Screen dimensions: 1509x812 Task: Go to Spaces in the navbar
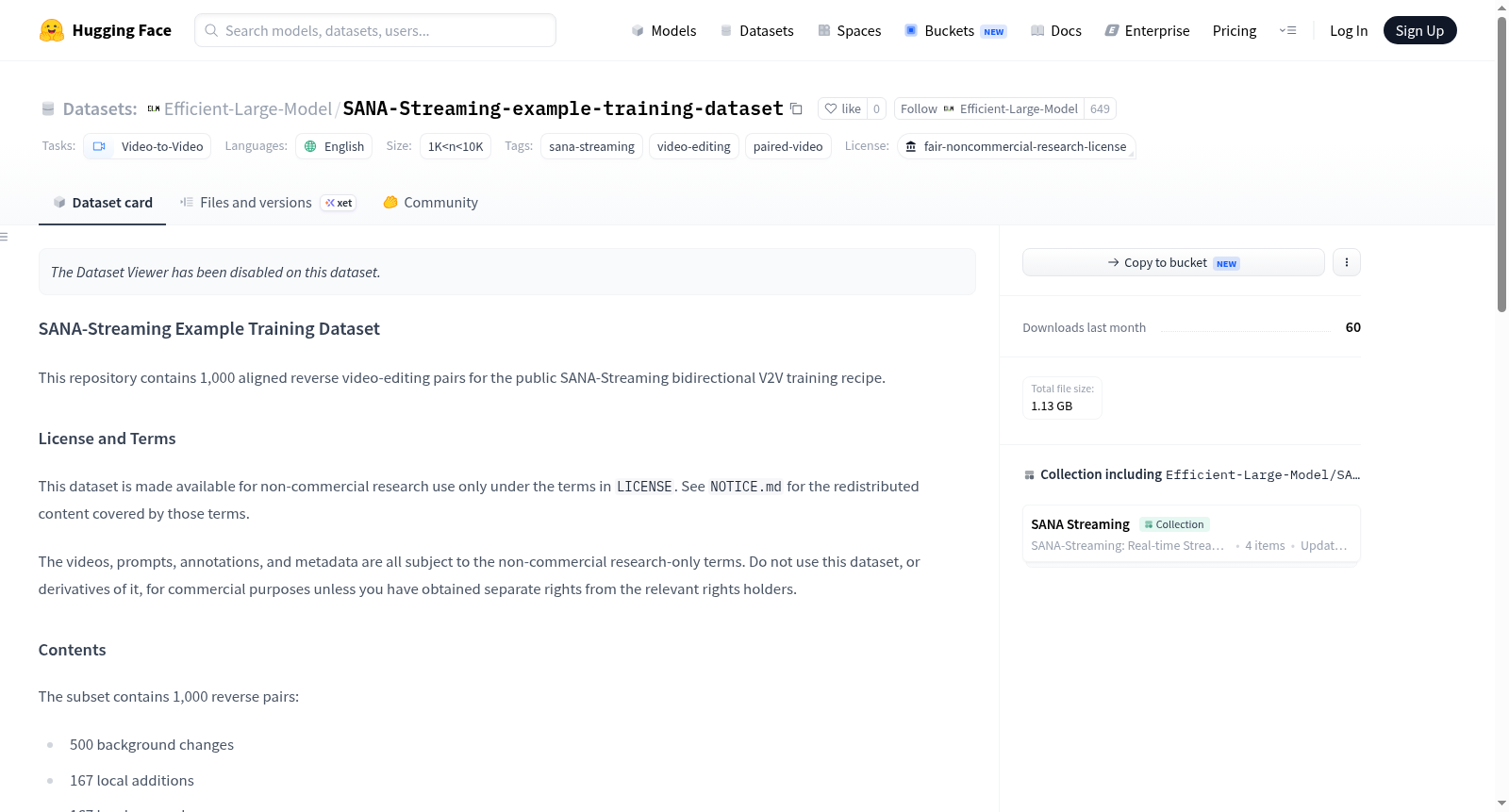850,30
